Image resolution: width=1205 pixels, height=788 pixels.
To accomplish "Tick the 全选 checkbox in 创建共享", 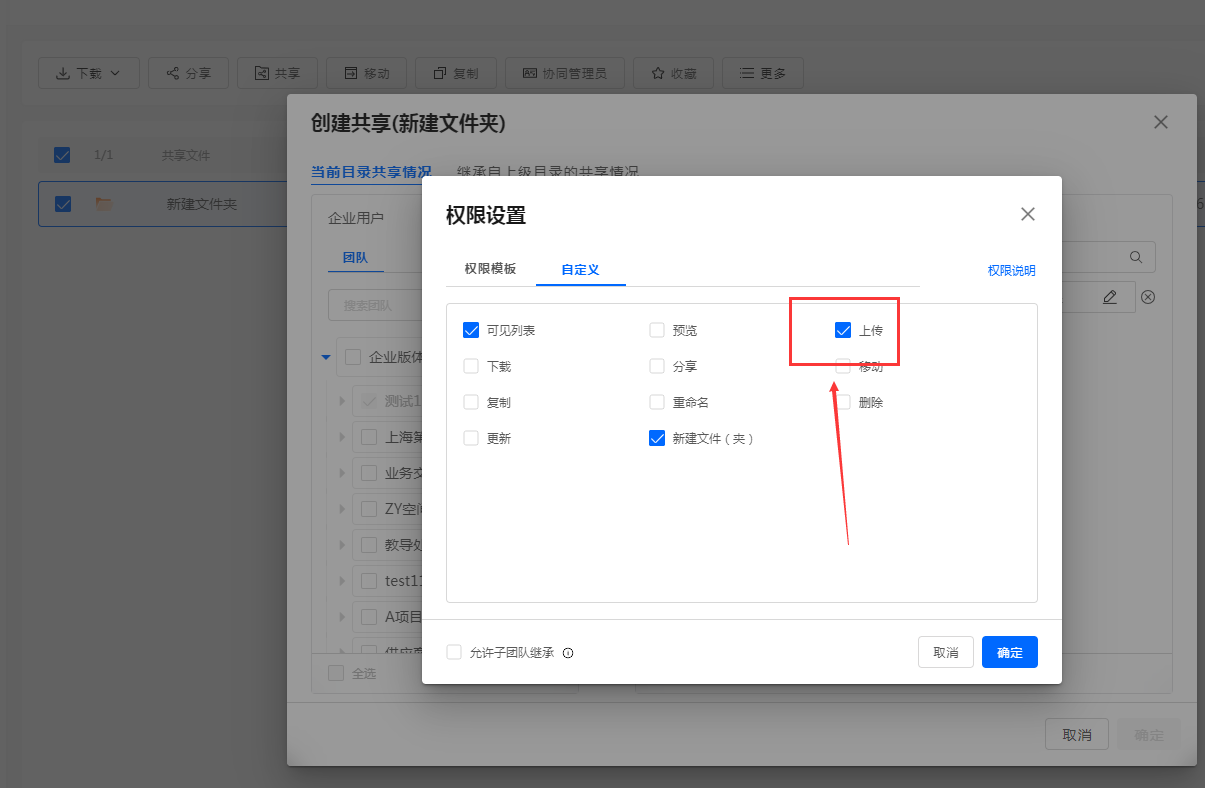I will 336,673.
